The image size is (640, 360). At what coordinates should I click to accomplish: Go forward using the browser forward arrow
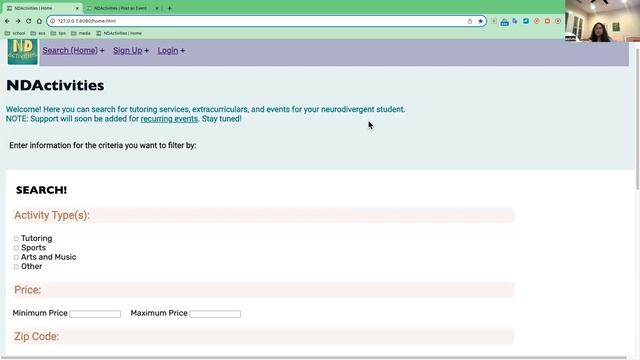[18, 21]
